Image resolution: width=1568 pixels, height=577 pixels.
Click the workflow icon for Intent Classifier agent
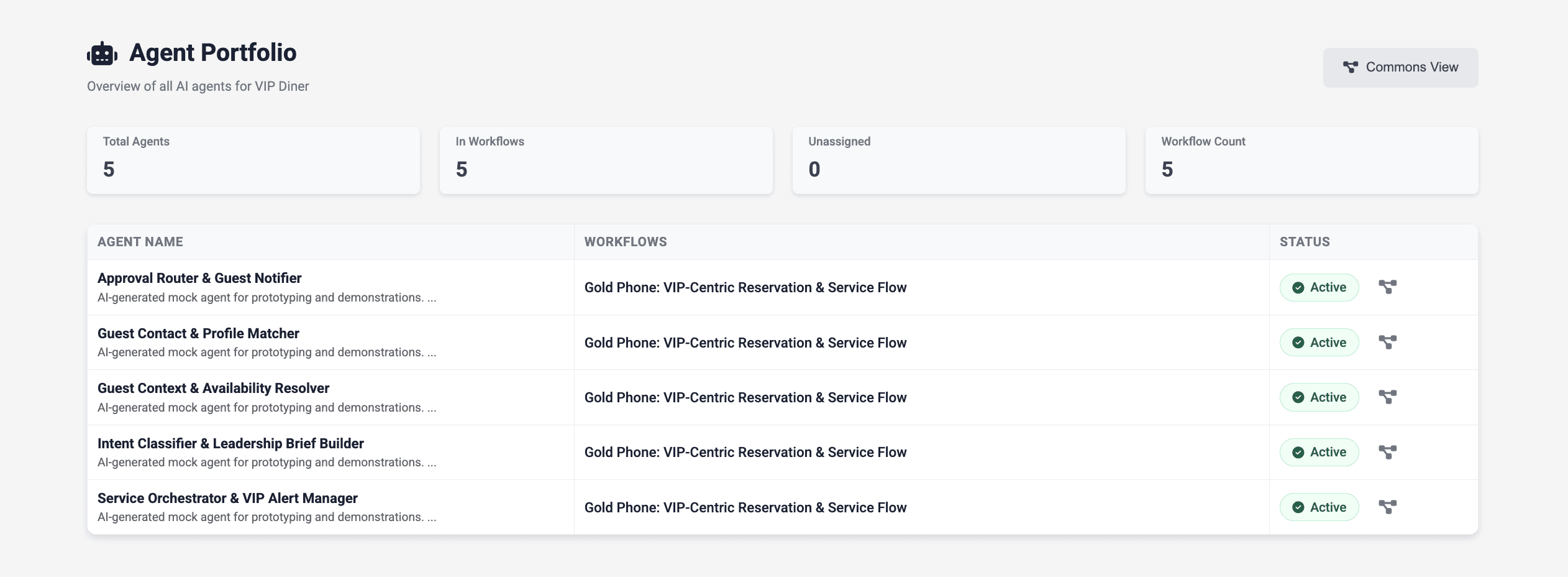tap(1387, 452)
